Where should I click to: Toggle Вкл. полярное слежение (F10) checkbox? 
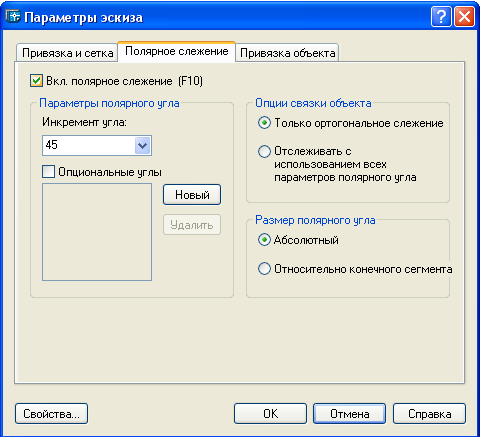click(36, 81)
